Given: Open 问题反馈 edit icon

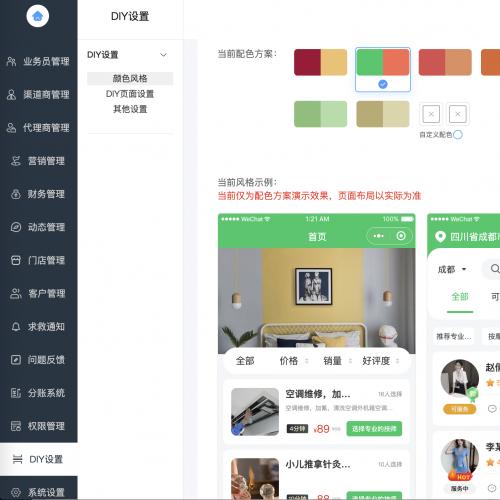Looking at the screenshot, I should click(x=16, y=360).
